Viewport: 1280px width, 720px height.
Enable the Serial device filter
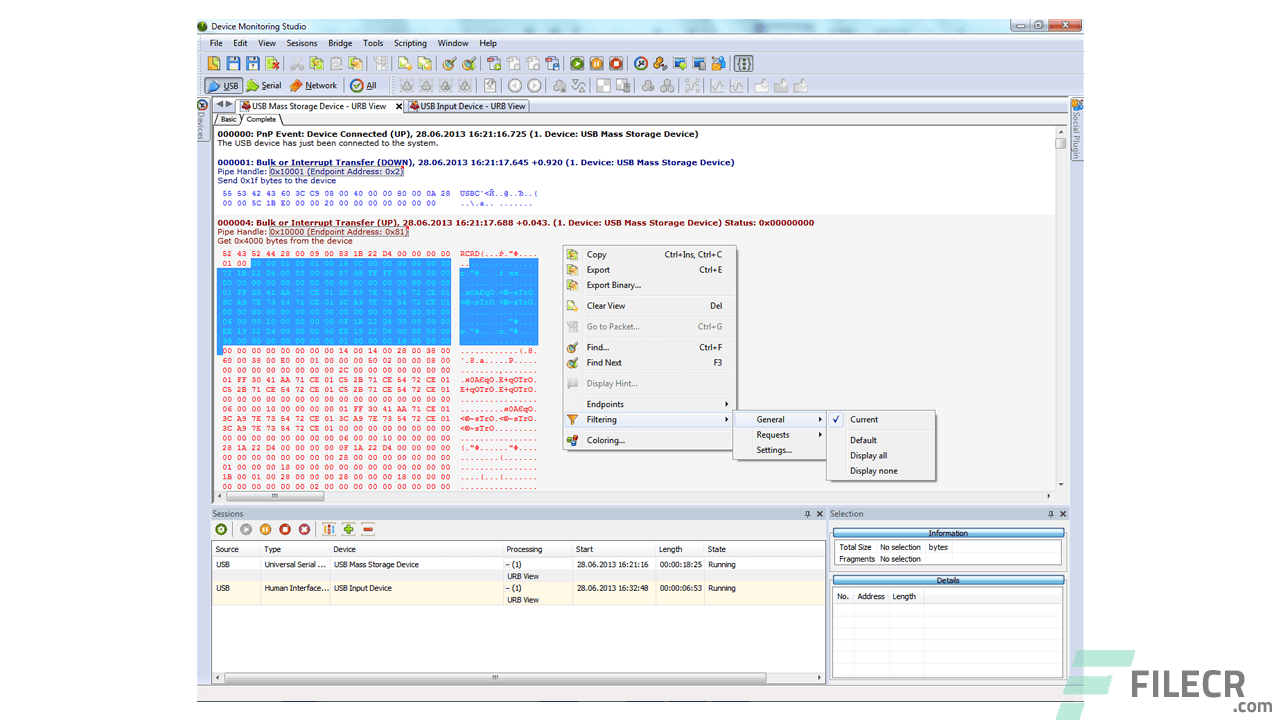point(263,85)
